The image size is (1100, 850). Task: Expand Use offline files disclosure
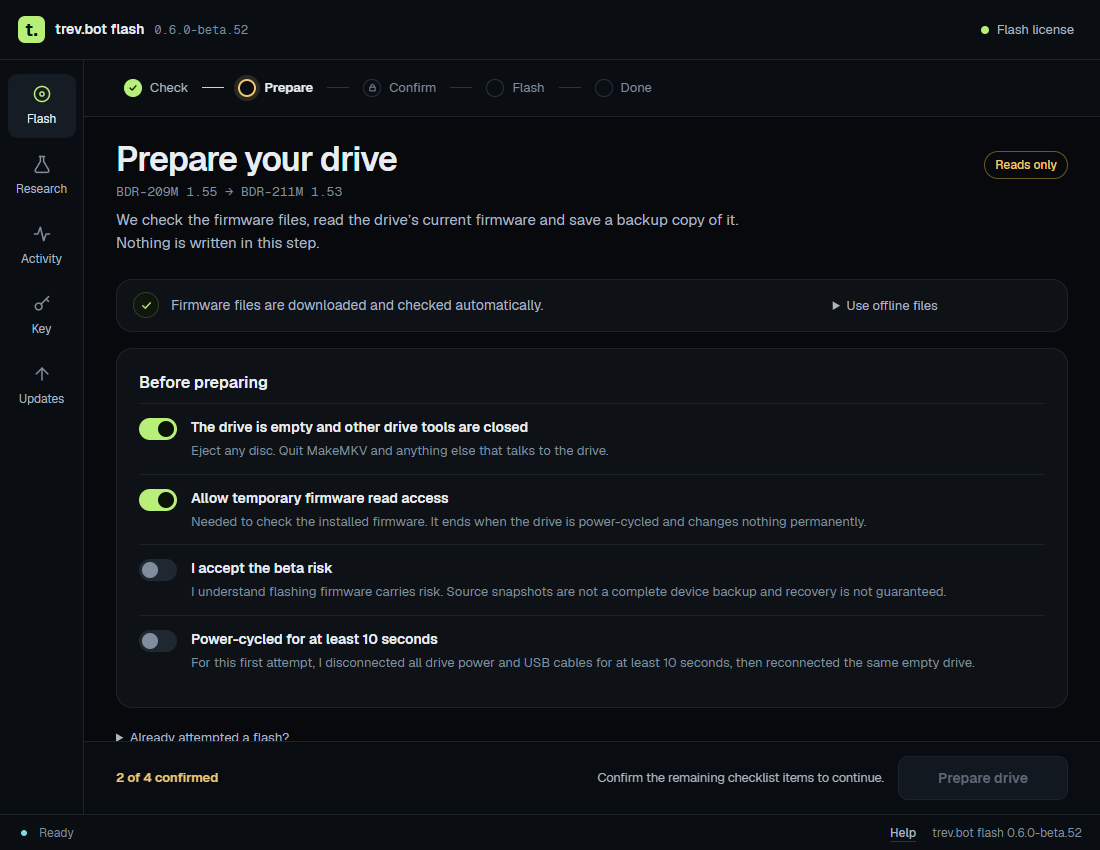885,306
